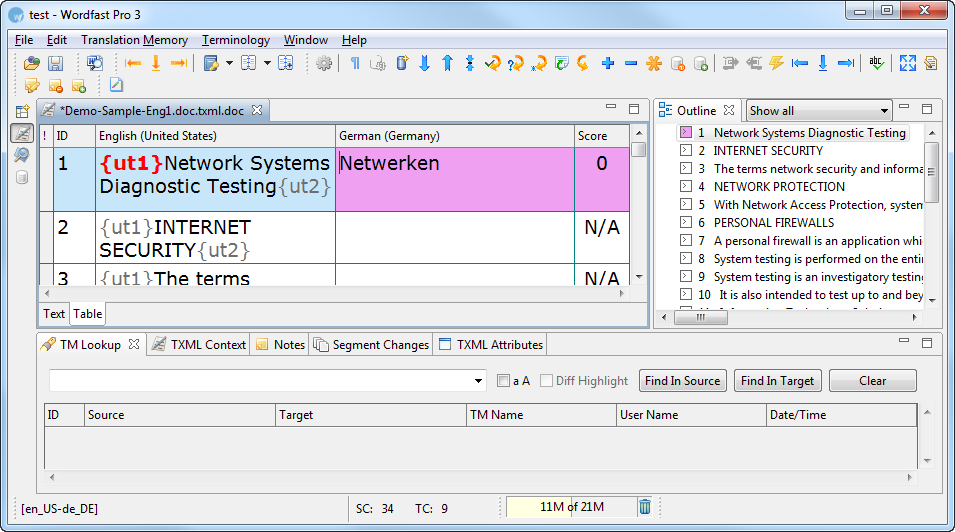Click the Open file toolbar icon
The height and width of the screenshot is (532, 955).
point(32,64)
